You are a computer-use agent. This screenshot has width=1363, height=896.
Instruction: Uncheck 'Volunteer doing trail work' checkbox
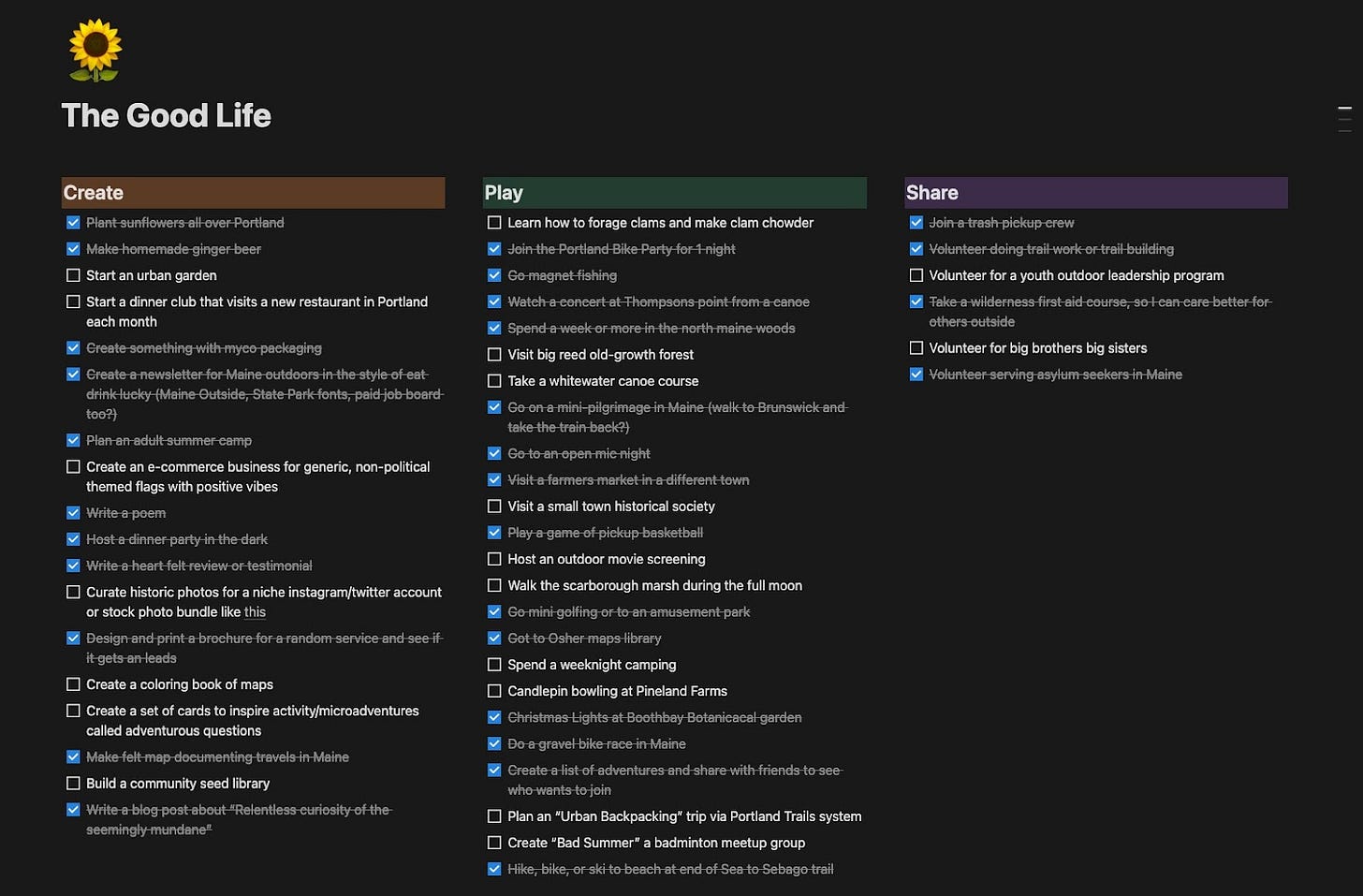[916, 249]
